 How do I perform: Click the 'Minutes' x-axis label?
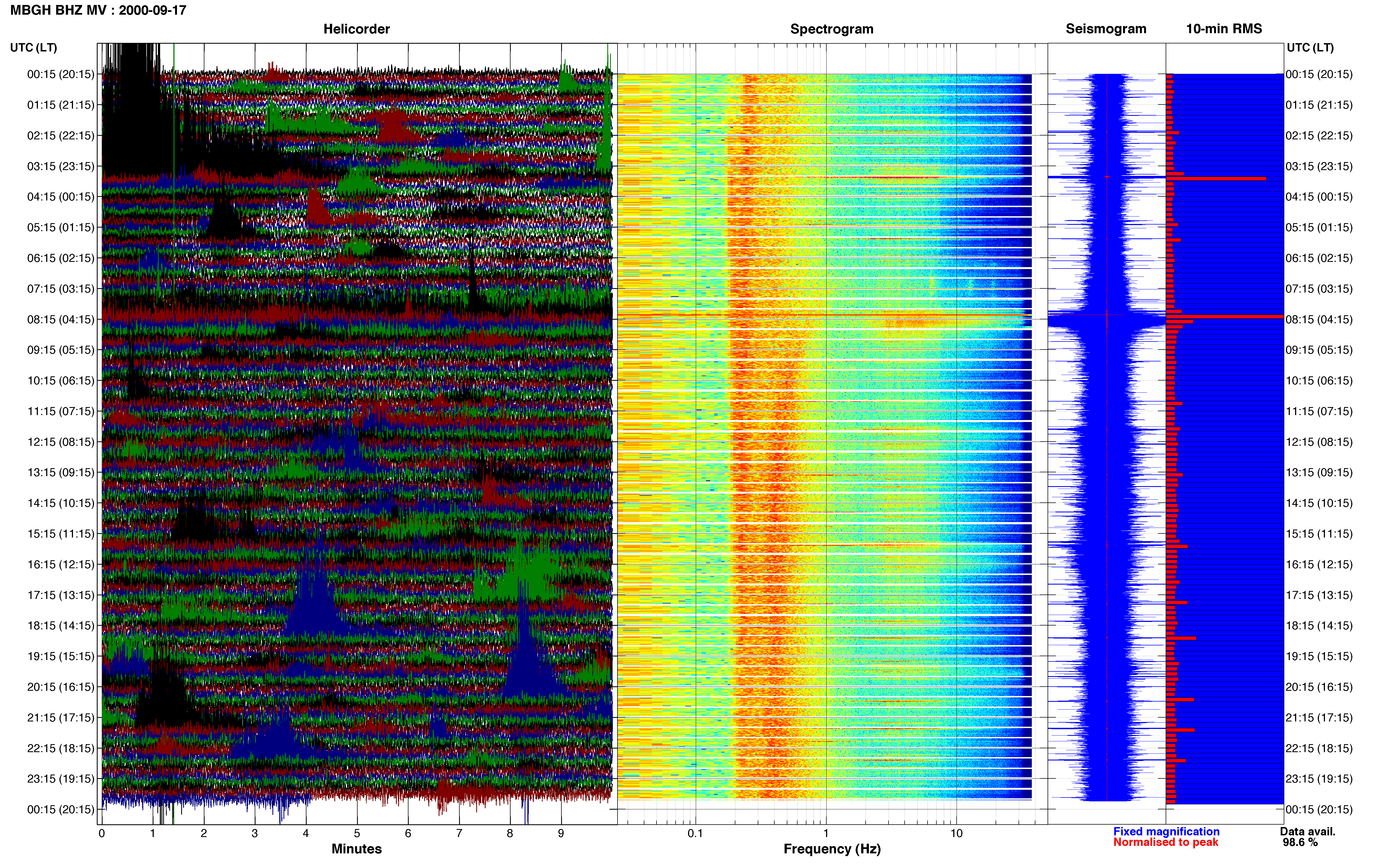(x=356, y=848)
